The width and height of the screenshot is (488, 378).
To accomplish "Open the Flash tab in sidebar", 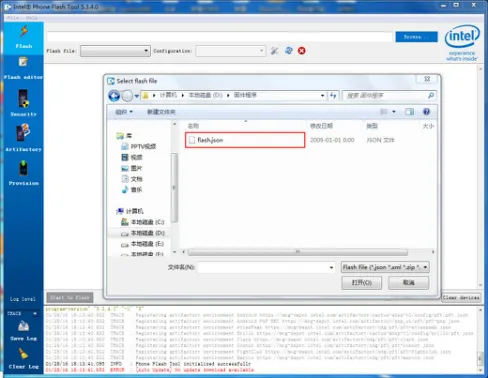I will coord(24,38).
